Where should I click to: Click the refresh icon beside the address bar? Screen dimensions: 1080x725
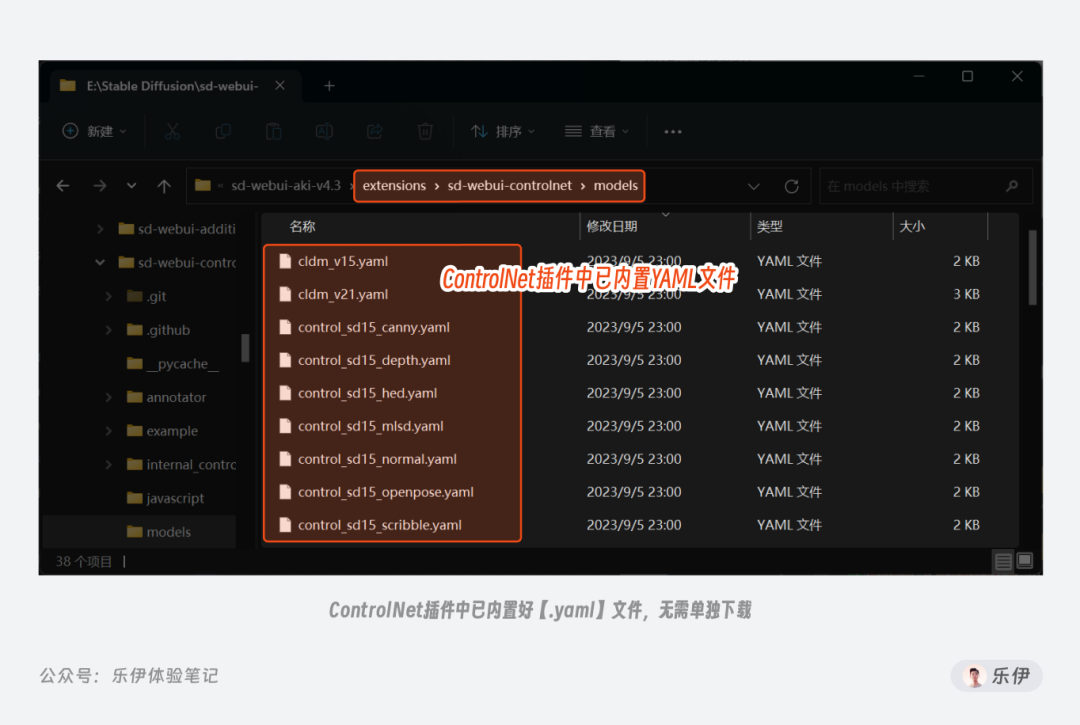coord(791,186)
